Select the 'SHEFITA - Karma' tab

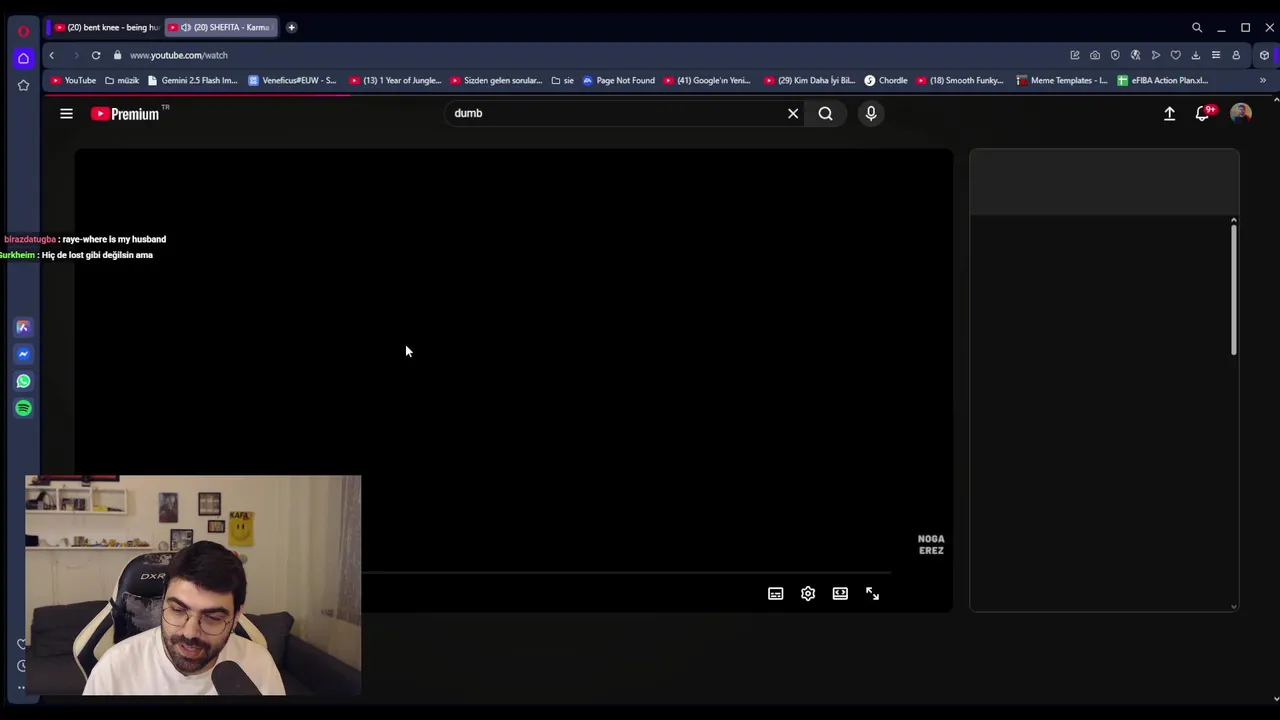222,28
